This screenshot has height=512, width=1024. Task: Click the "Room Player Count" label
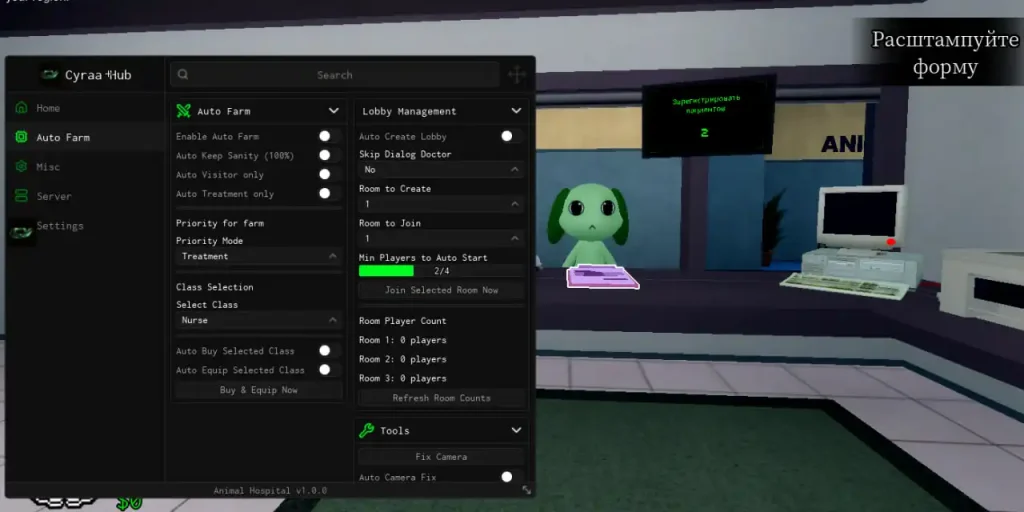[x=403, y=321]
